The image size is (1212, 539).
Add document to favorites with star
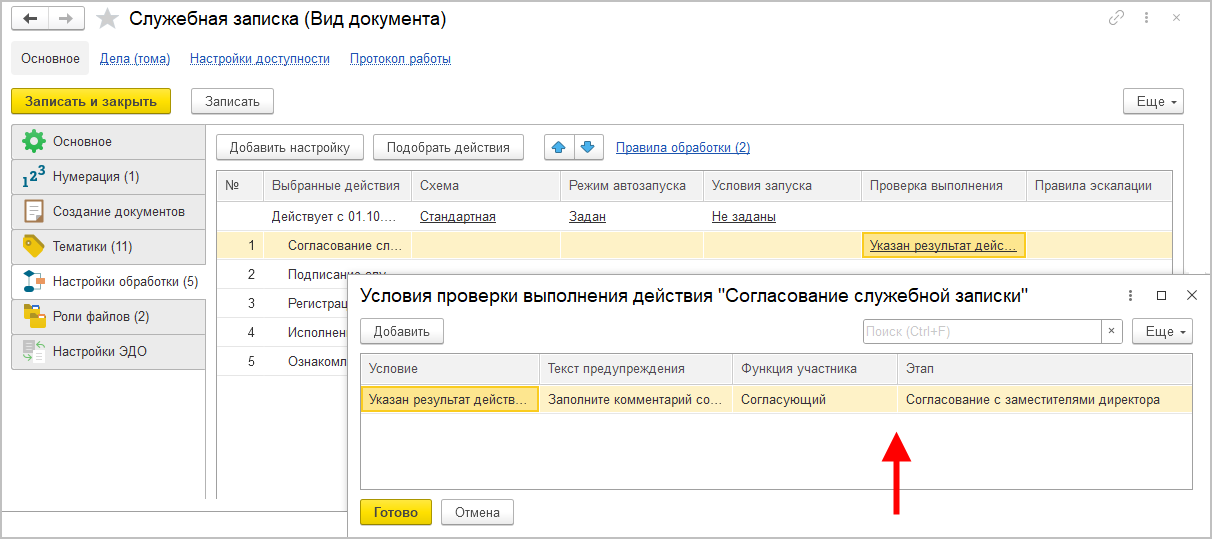108,19
